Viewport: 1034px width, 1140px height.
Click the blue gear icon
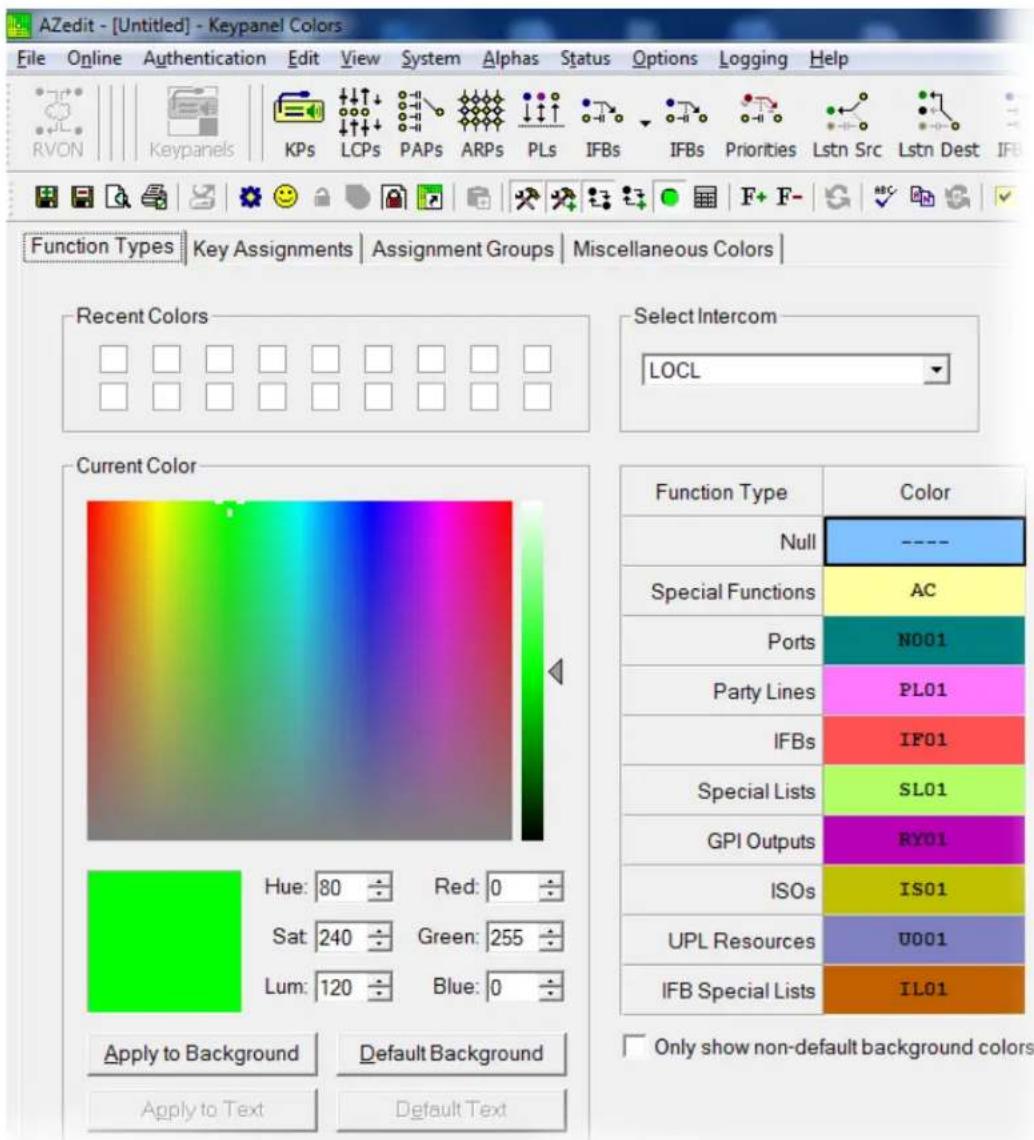point(250,197)
